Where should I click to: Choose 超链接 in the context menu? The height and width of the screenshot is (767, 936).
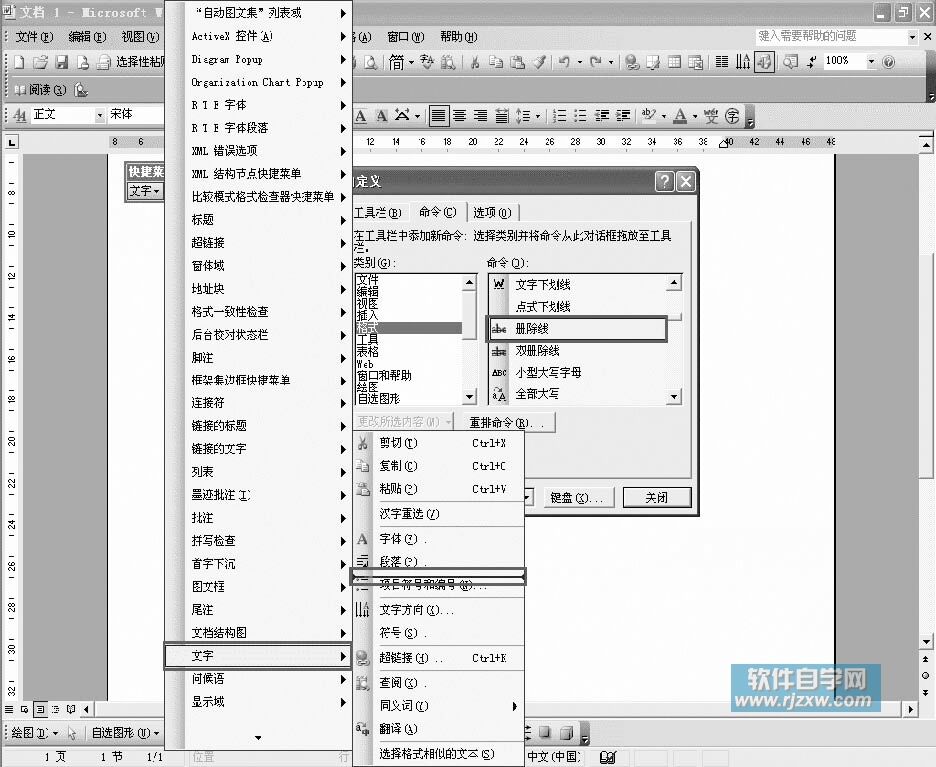(x=439, y=658)
